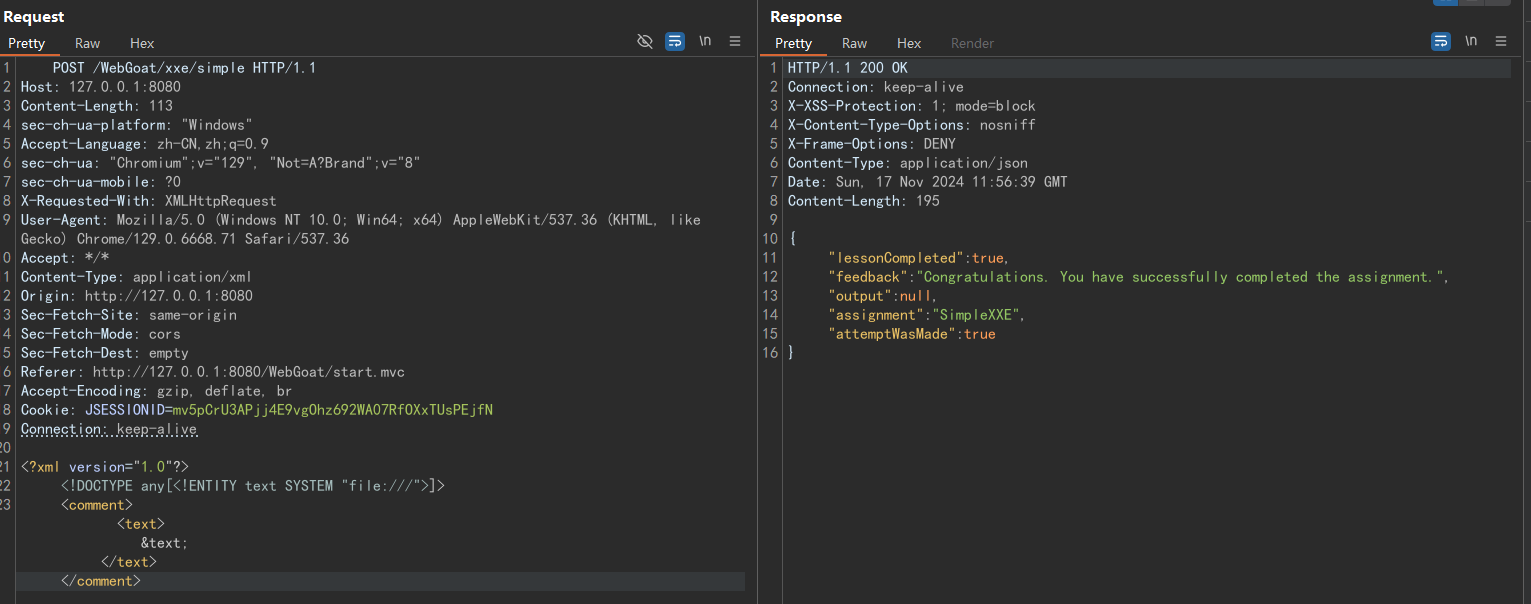Click the closing </comment> tag
This screenshot has height=604, width=1531.
(x=100, y=581)
